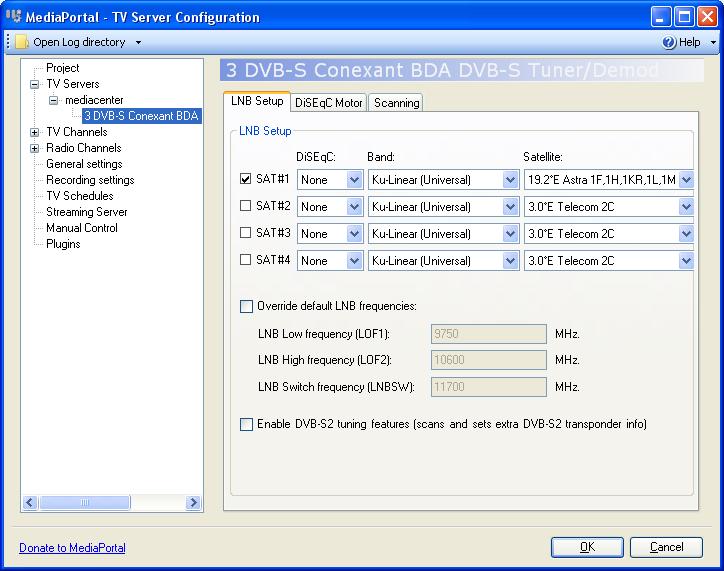
Task: Switch to the DiSEqC Motor tab
Action: coord(329,102)
